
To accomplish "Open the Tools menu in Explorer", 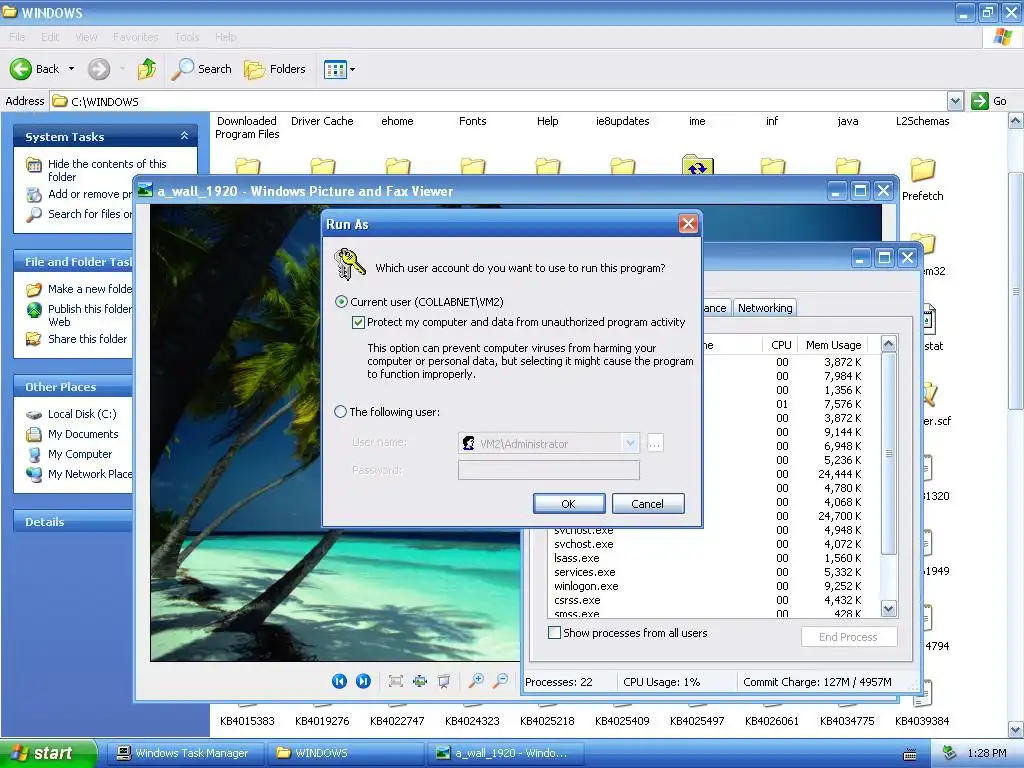I will (187, 37).
